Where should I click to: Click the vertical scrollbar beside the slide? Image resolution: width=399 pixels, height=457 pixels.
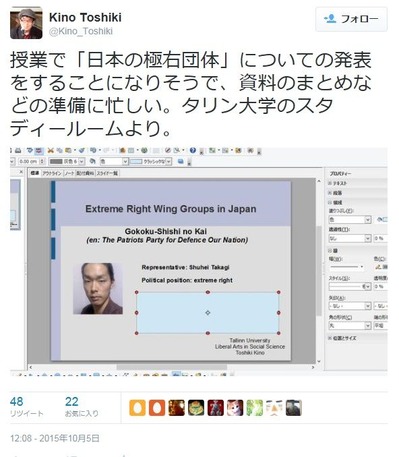click(319, 271)
